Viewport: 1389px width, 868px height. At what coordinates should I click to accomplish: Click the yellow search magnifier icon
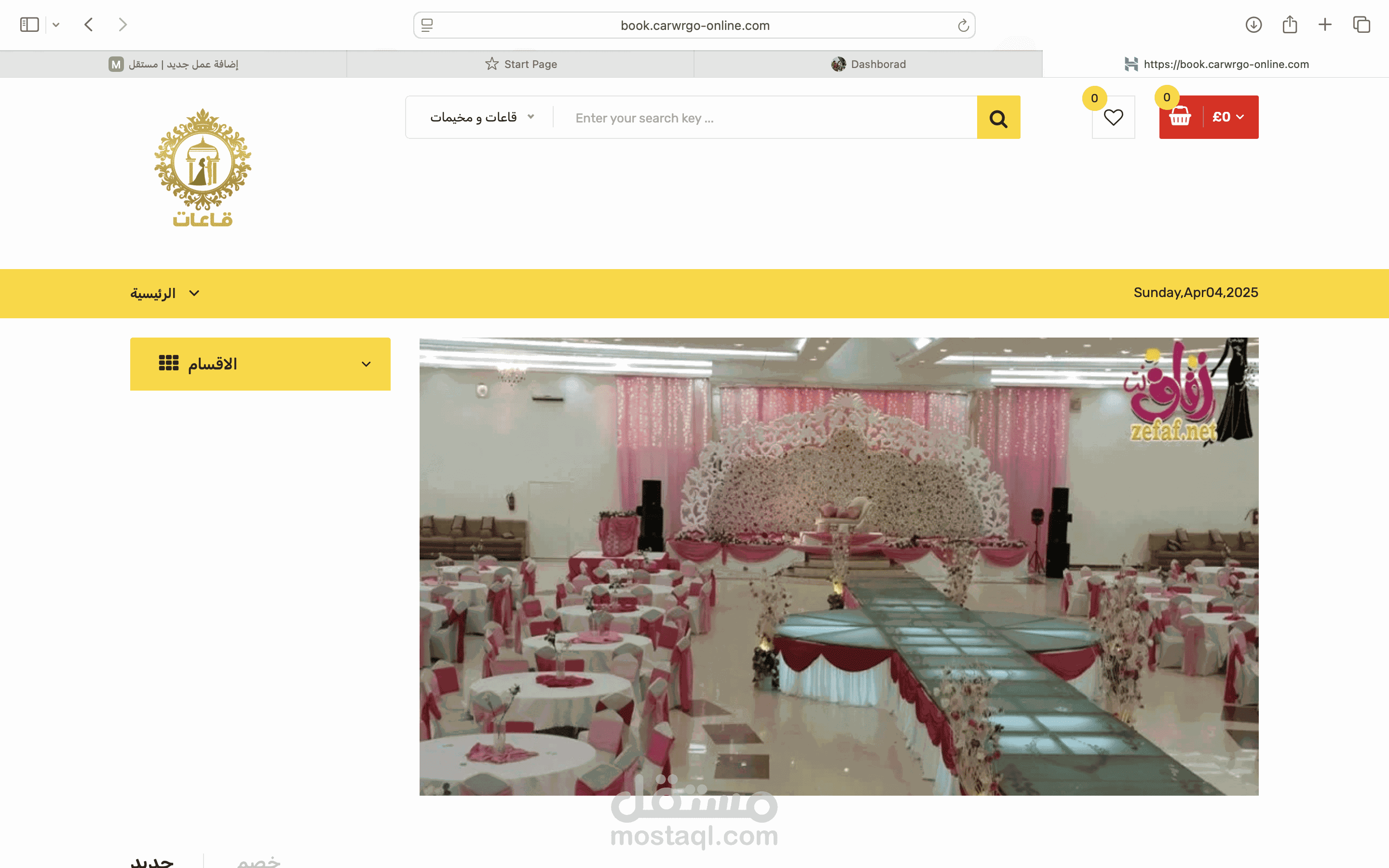[x=999, y=117]
